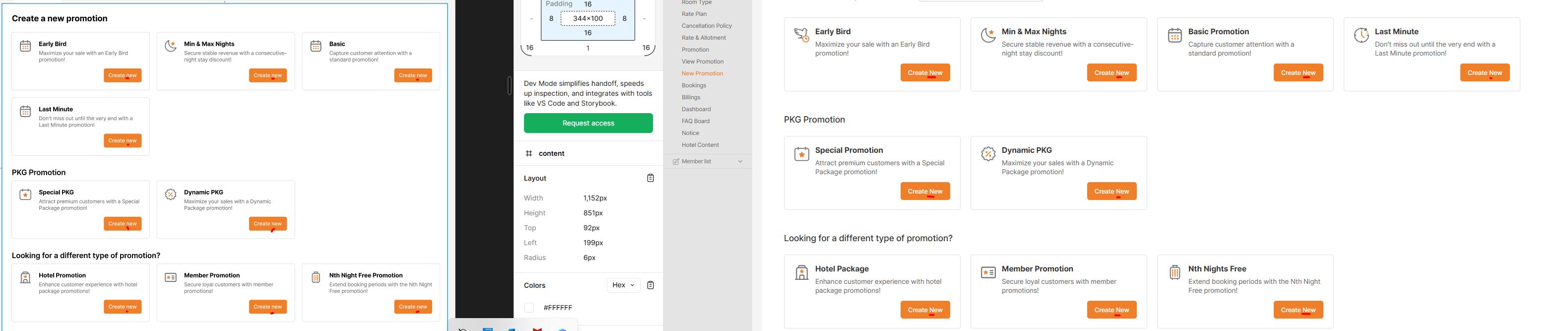The height and width of the screenshot is (331, 1568).
Task: Click the Nth Night Free Promotion mockup icon
Action: pyautogui.click(x=316, y=278)
